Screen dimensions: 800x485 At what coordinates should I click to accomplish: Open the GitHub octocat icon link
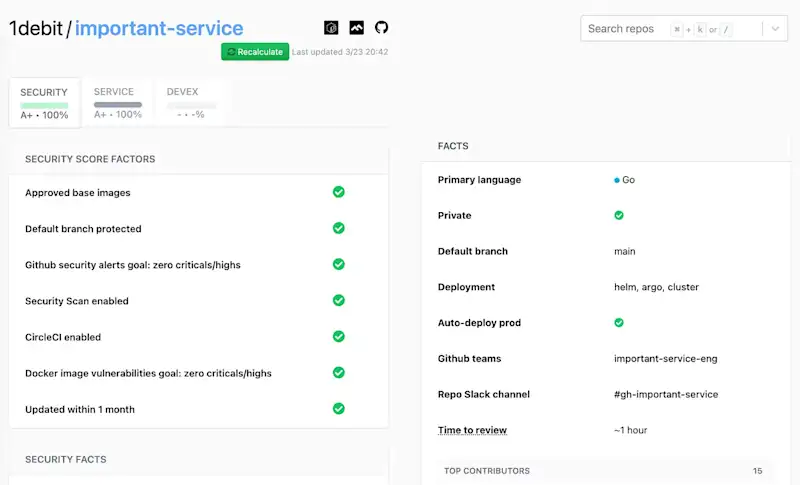(x=381, y=27)
